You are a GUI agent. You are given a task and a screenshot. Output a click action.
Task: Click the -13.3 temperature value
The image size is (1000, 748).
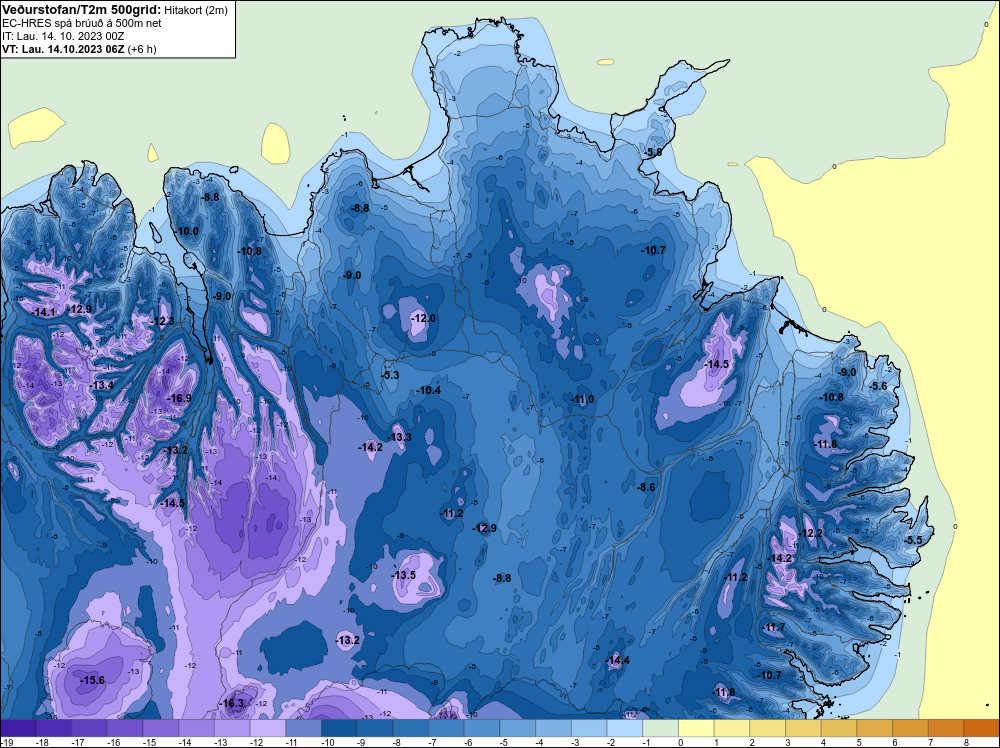pyautogui.click(x=401, y=437)
